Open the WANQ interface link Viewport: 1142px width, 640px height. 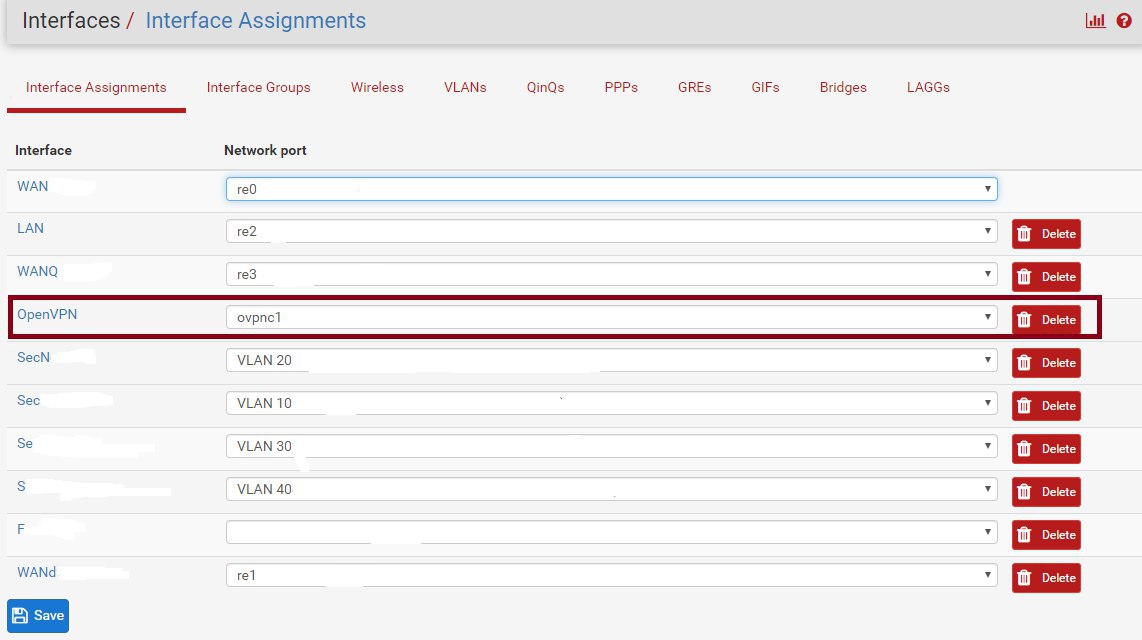[37, 272]
